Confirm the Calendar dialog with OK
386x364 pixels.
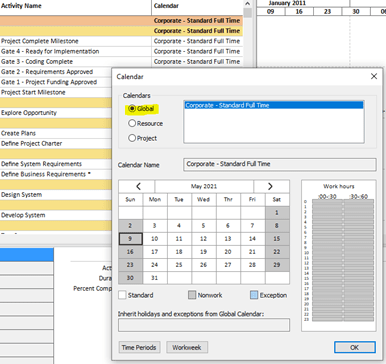355,347
